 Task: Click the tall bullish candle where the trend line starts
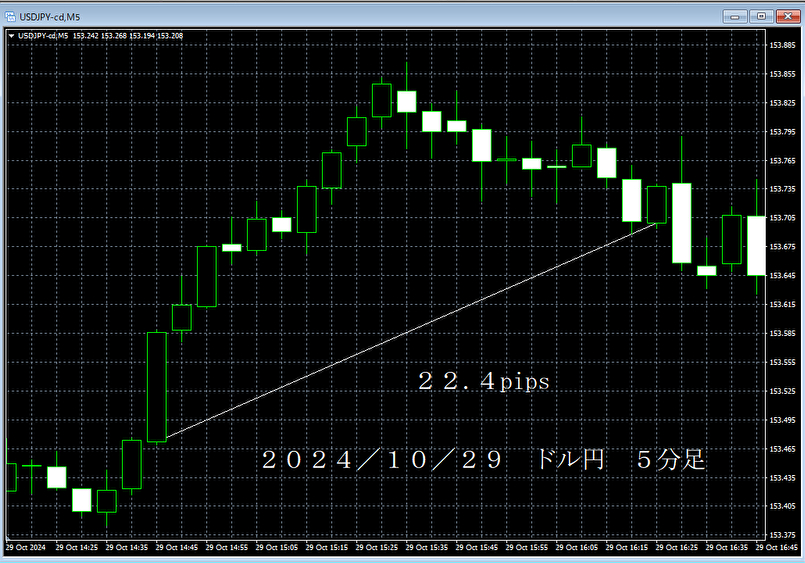(x=157, y=387)
